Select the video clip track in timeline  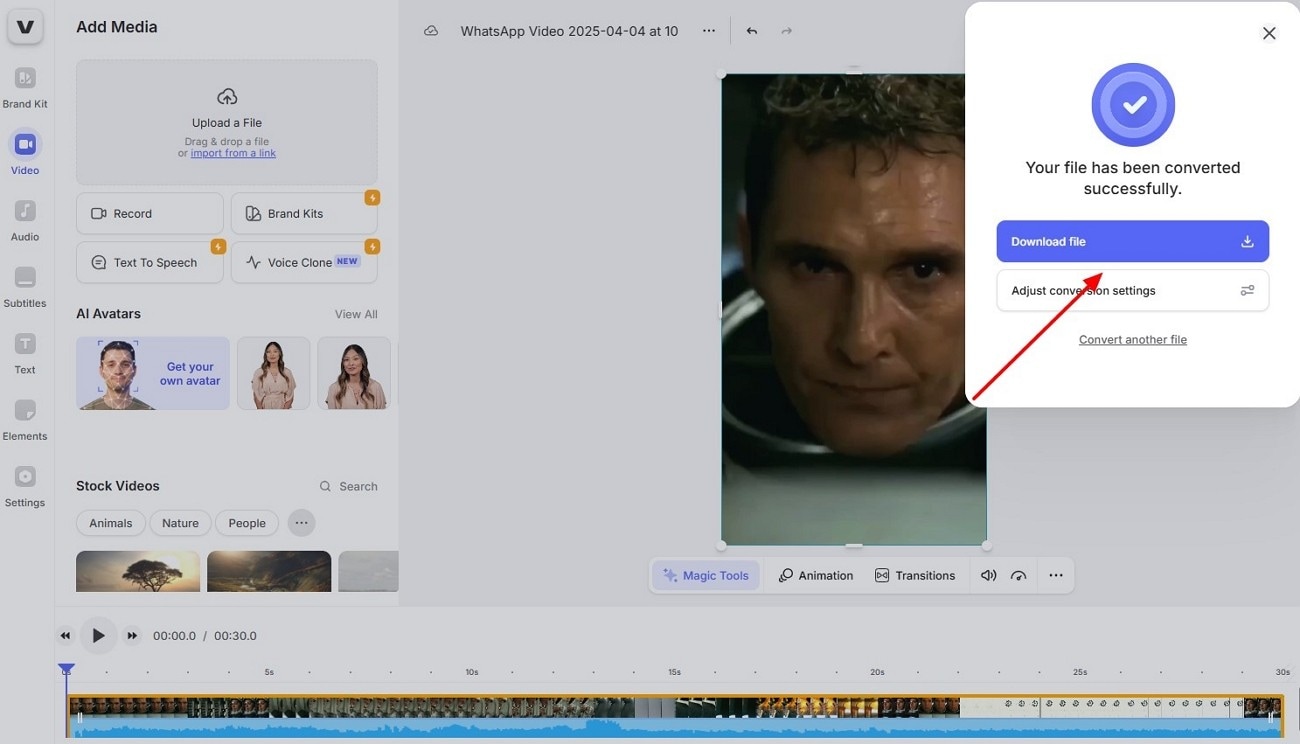[x=675, y=716]
